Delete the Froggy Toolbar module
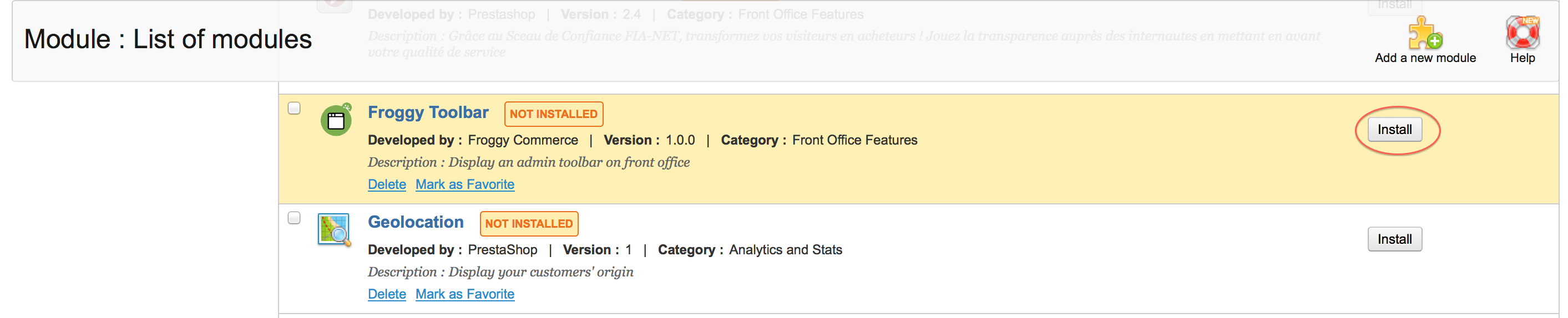 click(387, 184)
